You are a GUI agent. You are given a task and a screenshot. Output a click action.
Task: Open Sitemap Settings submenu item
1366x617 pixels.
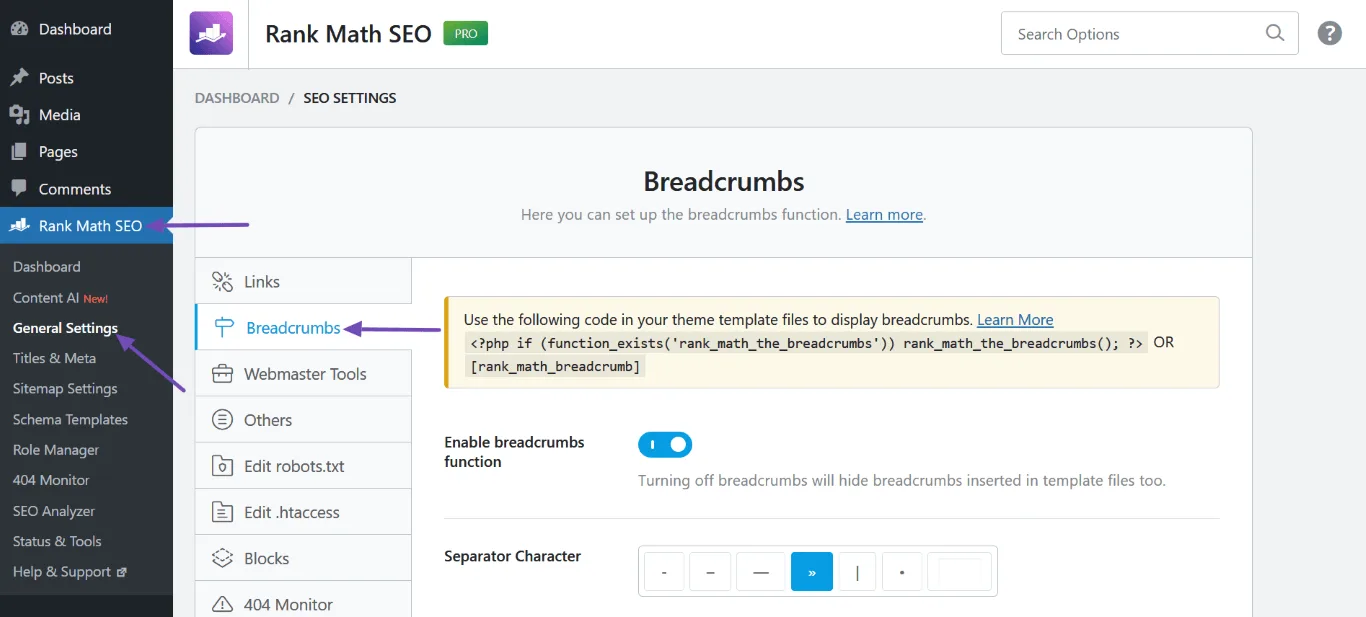65,389
